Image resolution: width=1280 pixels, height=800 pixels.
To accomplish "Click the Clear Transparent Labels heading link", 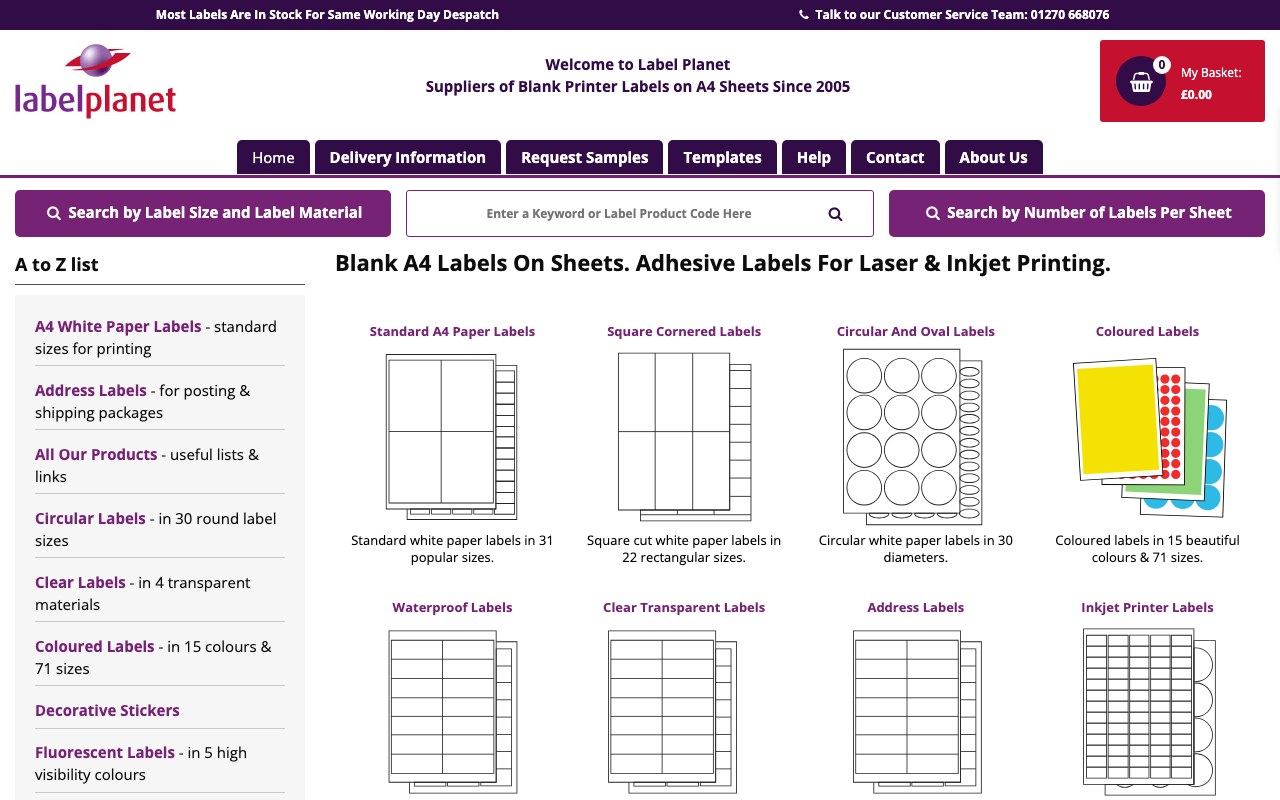I will (684, 607).
